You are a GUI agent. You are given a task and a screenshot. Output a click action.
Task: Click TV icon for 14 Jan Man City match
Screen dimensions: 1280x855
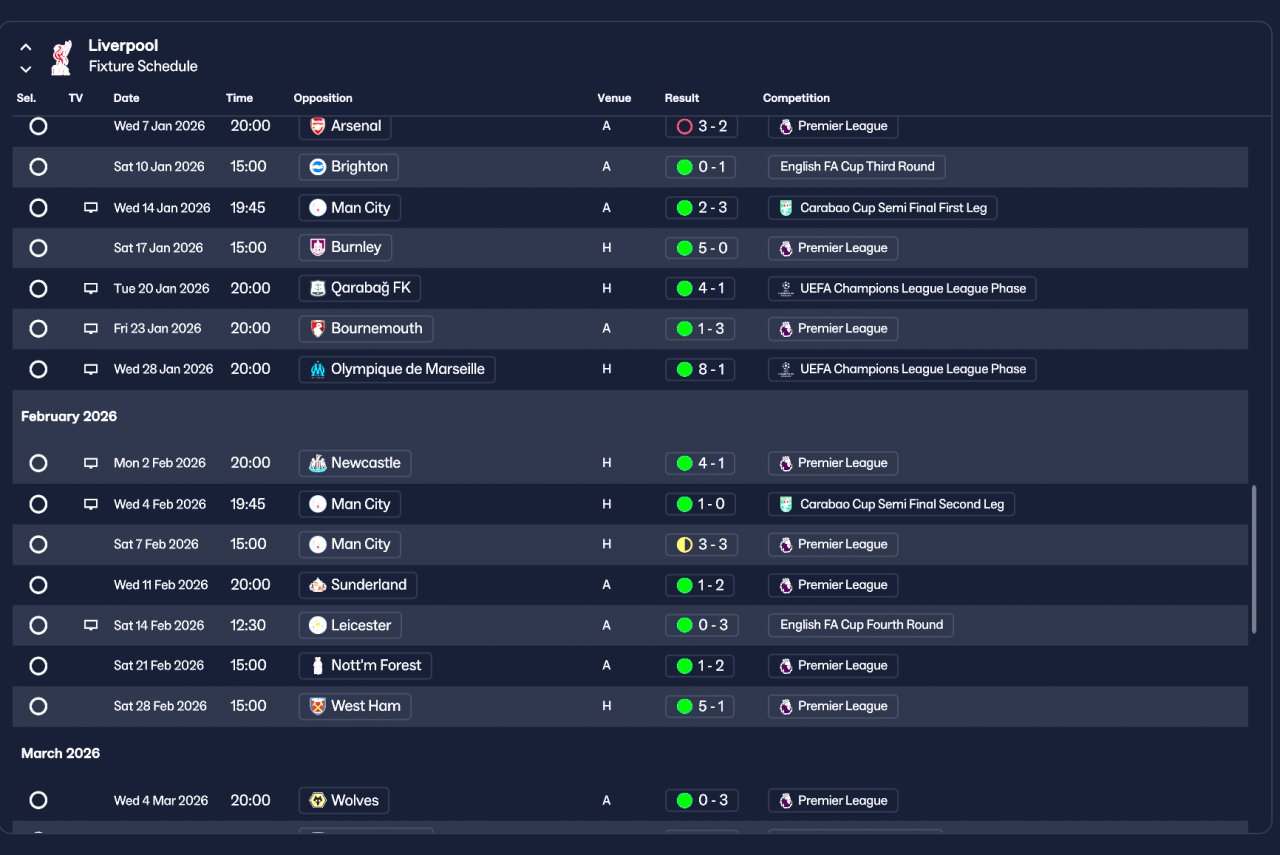coord(91,208)
